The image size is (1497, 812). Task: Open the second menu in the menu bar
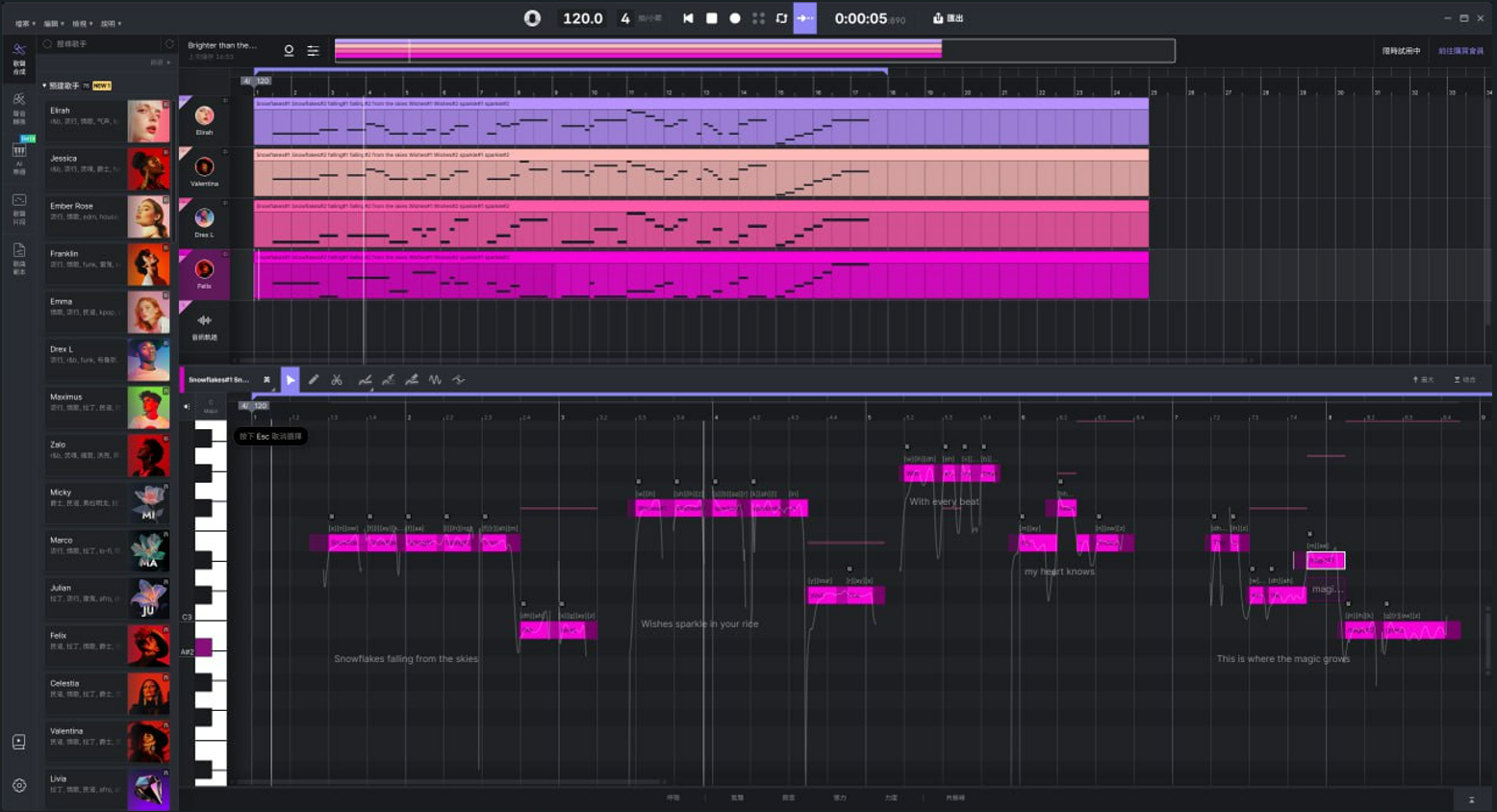pos(54,23)
